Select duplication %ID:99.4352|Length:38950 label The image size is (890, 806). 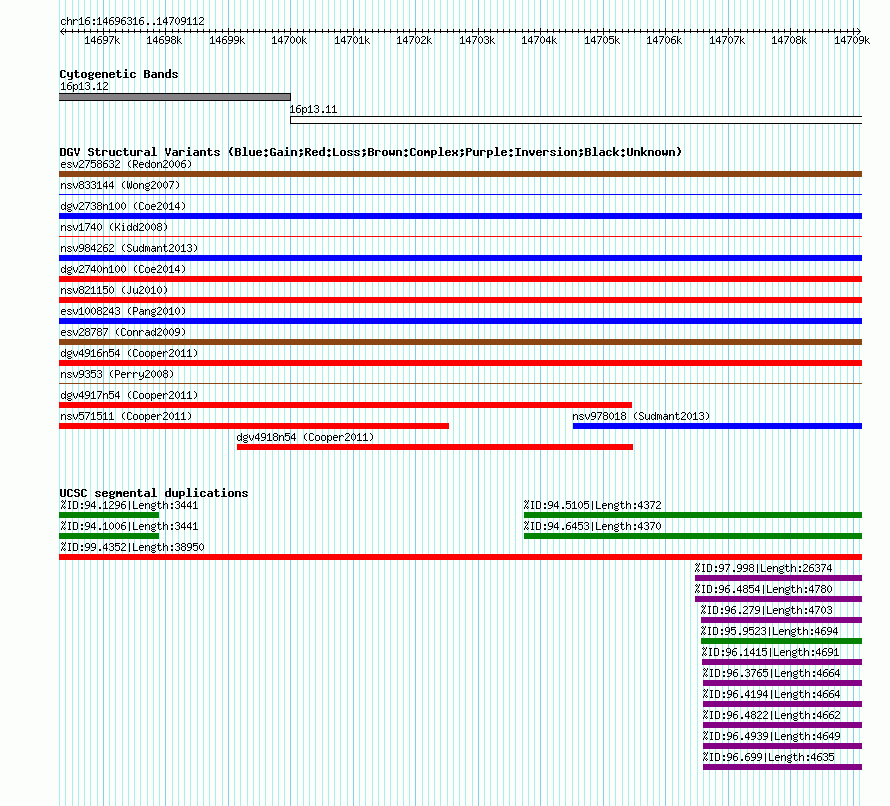tap(132, 548)
